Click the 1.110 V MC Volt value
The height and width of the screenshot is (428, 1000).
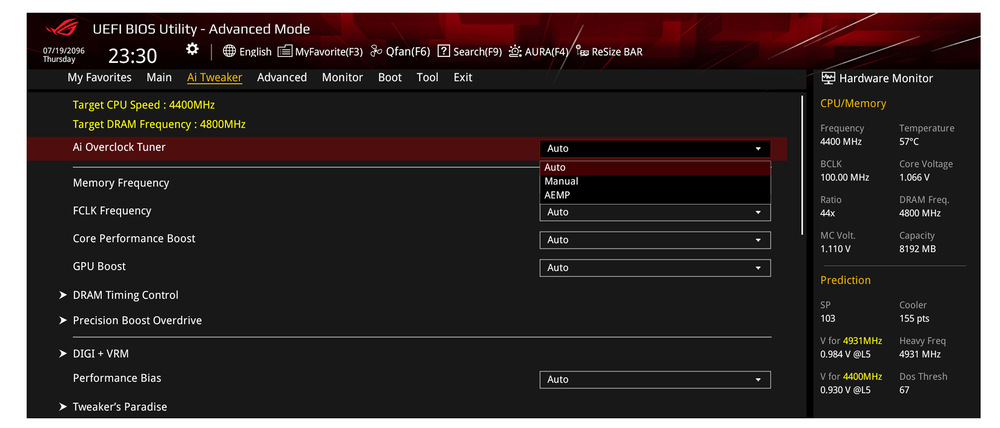pyautogui.click(x=835, y=249)
